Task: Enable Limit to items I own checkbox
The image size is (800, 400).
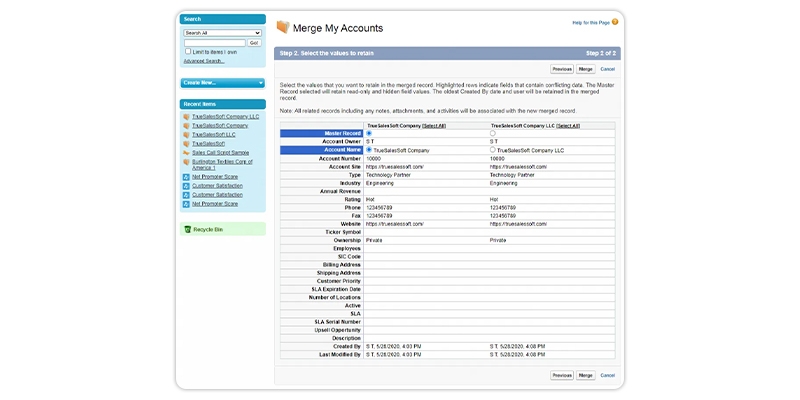Action: (187, 51)
